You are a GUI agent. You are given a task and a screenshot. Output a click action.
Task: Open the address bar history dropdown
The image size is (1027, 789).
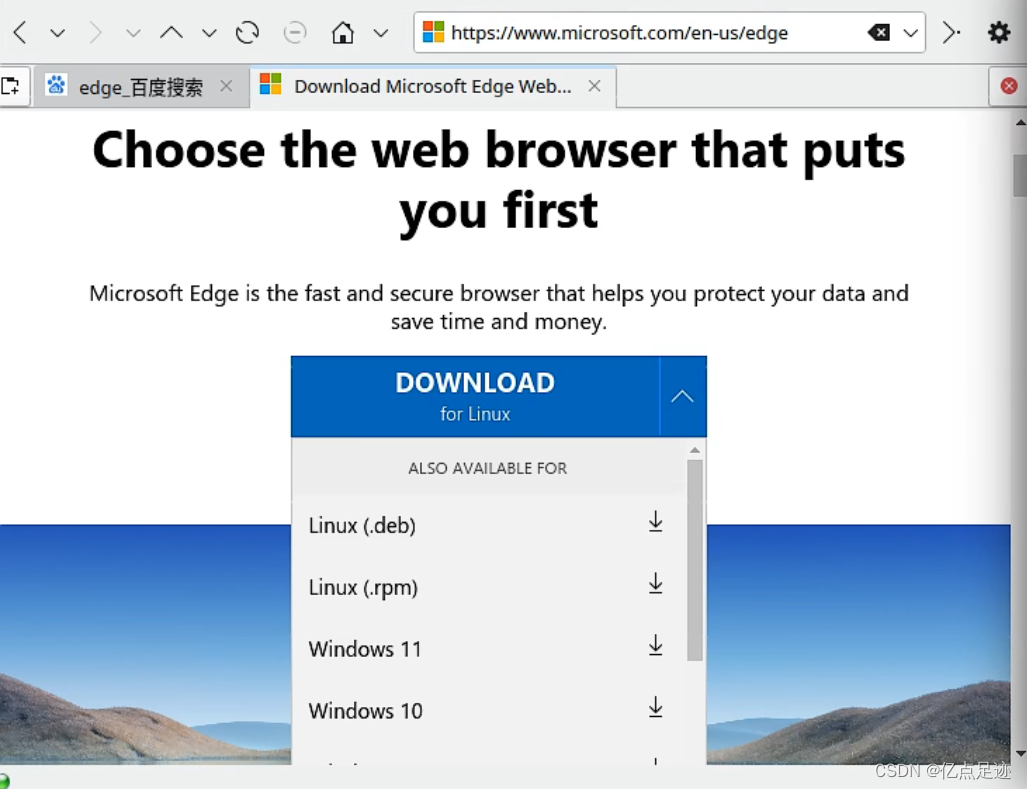pyautogui.click(x=910, y=33)
